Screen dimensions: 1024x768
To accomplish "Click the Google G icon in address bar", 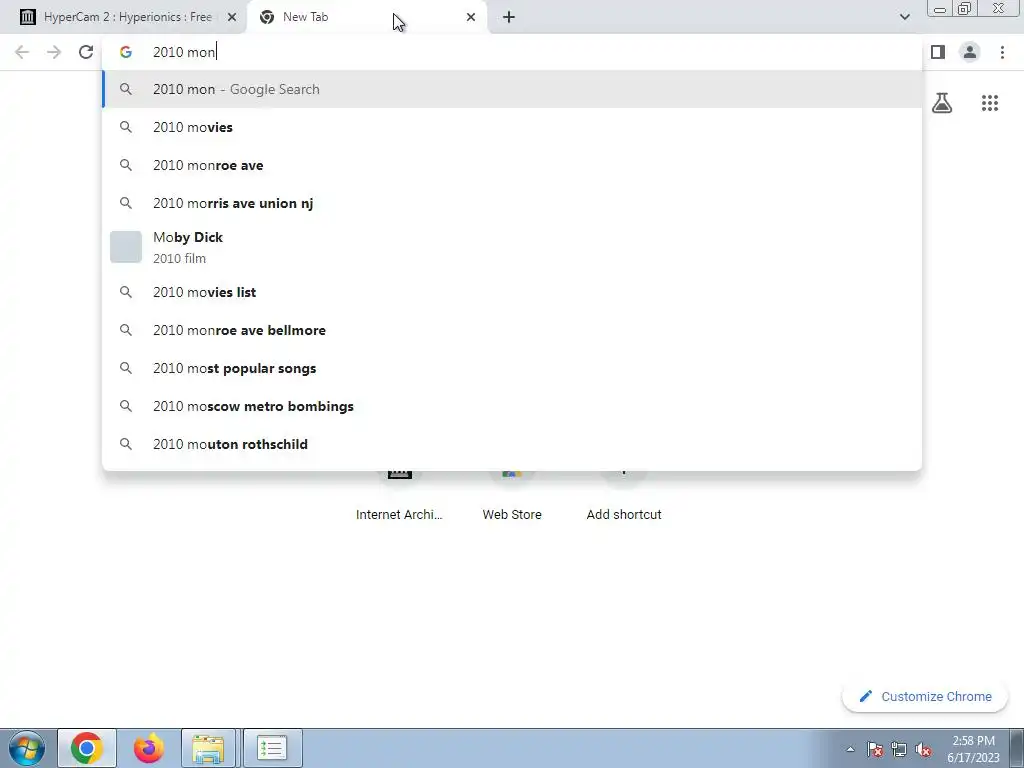I will coord(125,52).
